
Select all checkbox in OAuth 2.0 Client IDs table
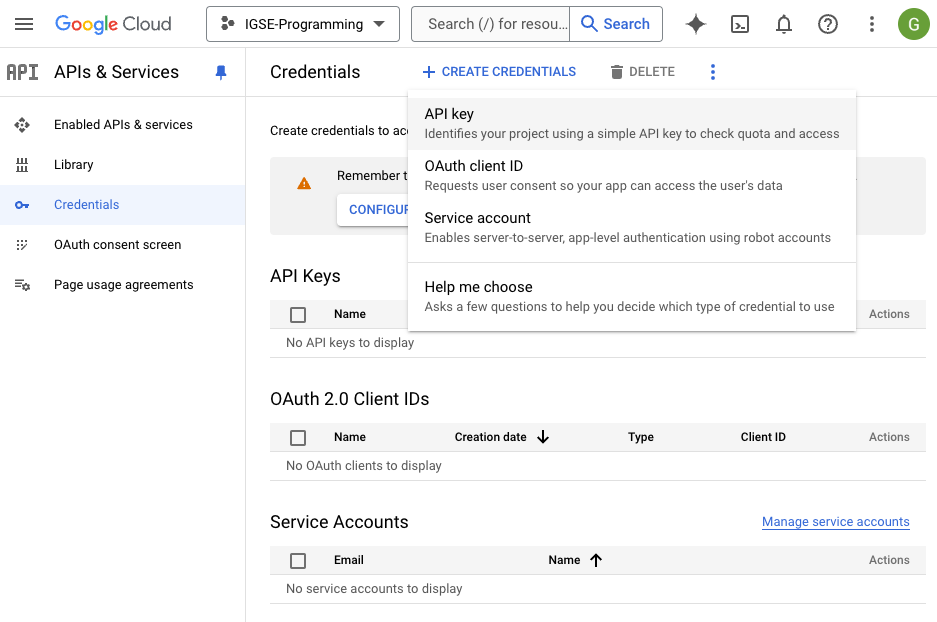(x=298, y=437)
